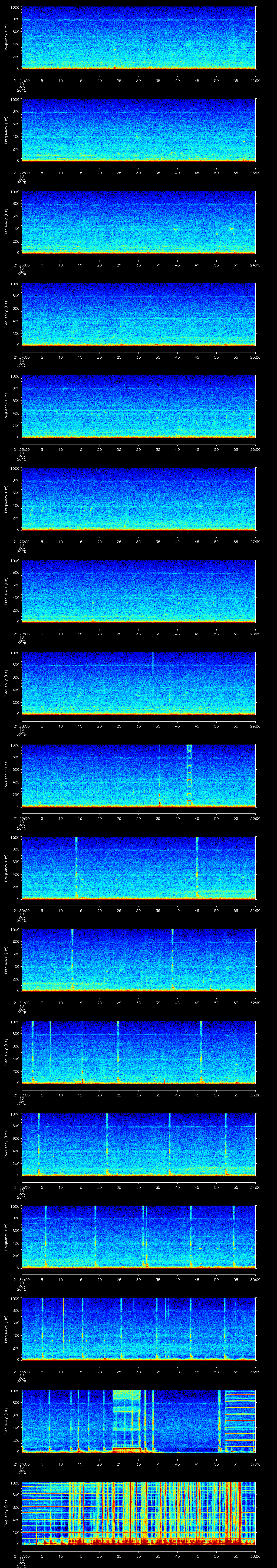
Task: Click the "35:00" end time label
Action: pos(256,1279)
